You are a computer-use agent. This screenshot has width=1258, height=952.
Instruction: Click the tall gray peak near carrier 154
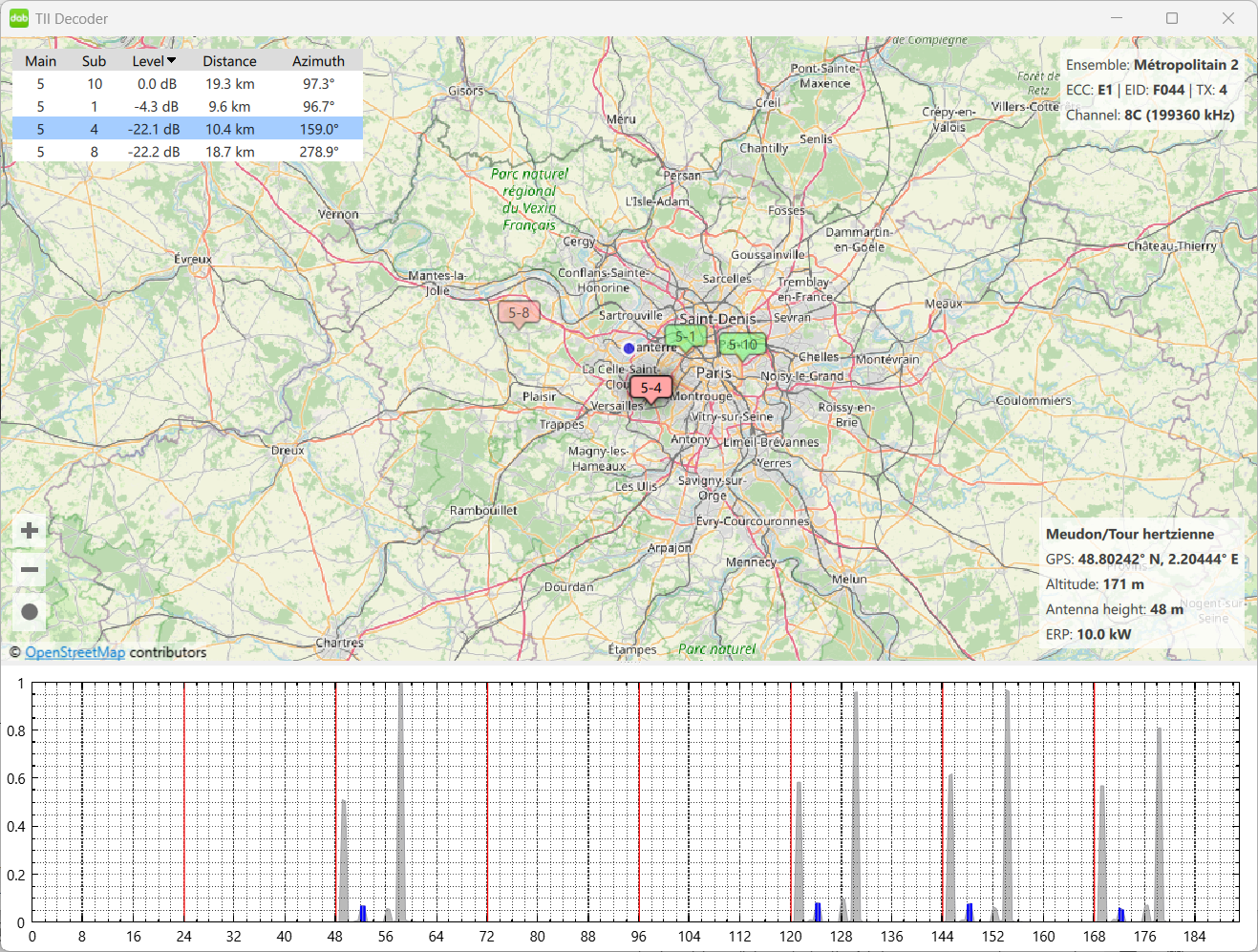pos(1007,806)
